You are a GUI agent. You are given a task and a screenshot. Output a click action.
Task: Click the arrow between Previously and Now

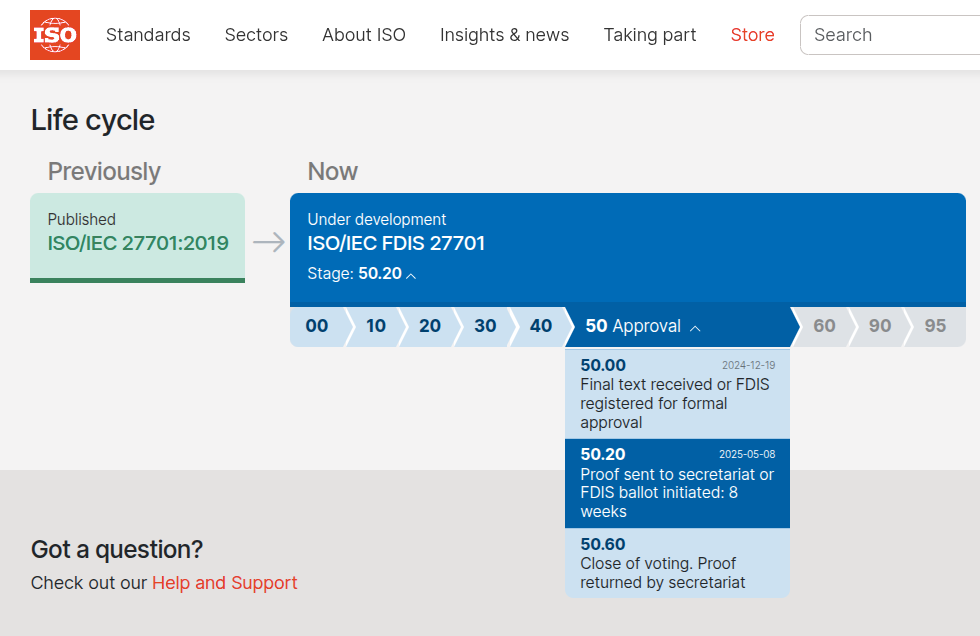tap(269, 242)
